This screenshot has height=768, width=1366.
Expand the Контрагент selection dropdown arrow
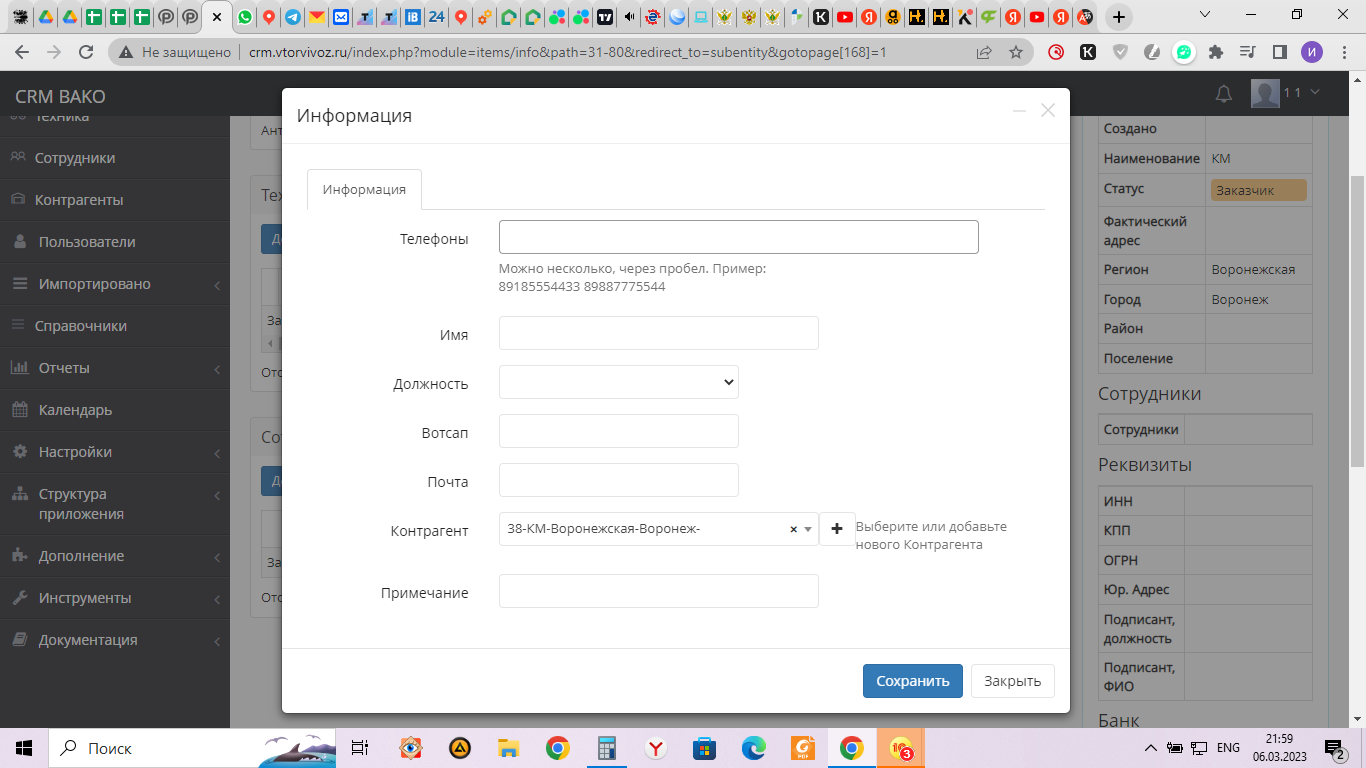pyautogui.click(x=808, y=530)
